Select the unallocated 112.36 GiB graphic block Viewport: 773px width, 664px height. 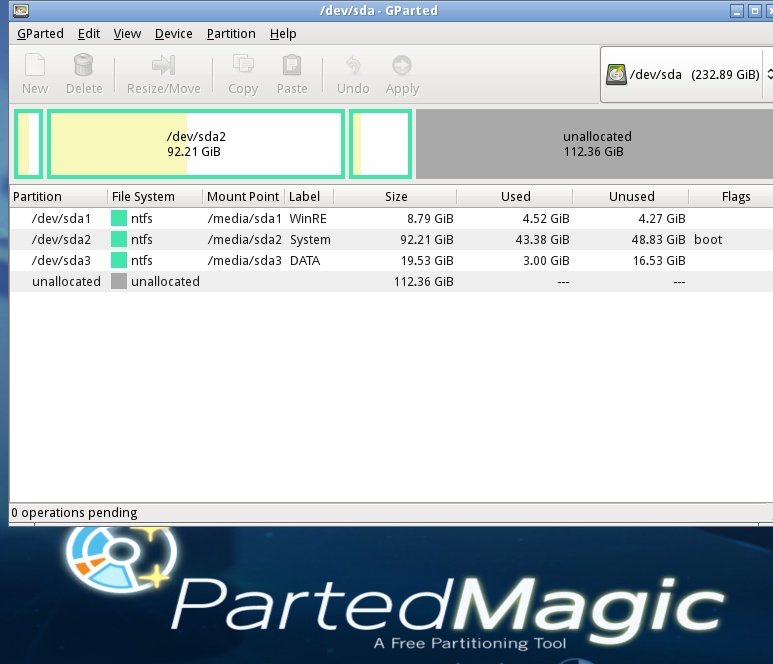594,144
